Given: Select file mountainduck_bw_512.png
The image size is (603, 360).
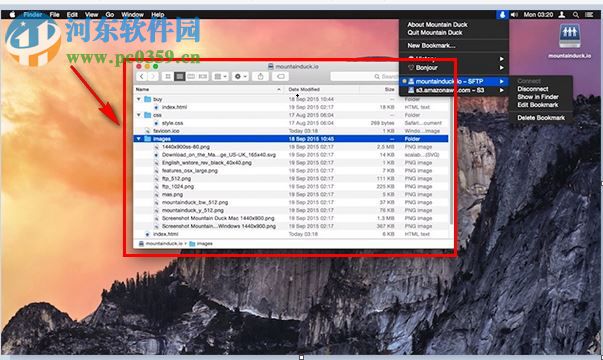Looking at the screenshot, I should coord(195,202).
